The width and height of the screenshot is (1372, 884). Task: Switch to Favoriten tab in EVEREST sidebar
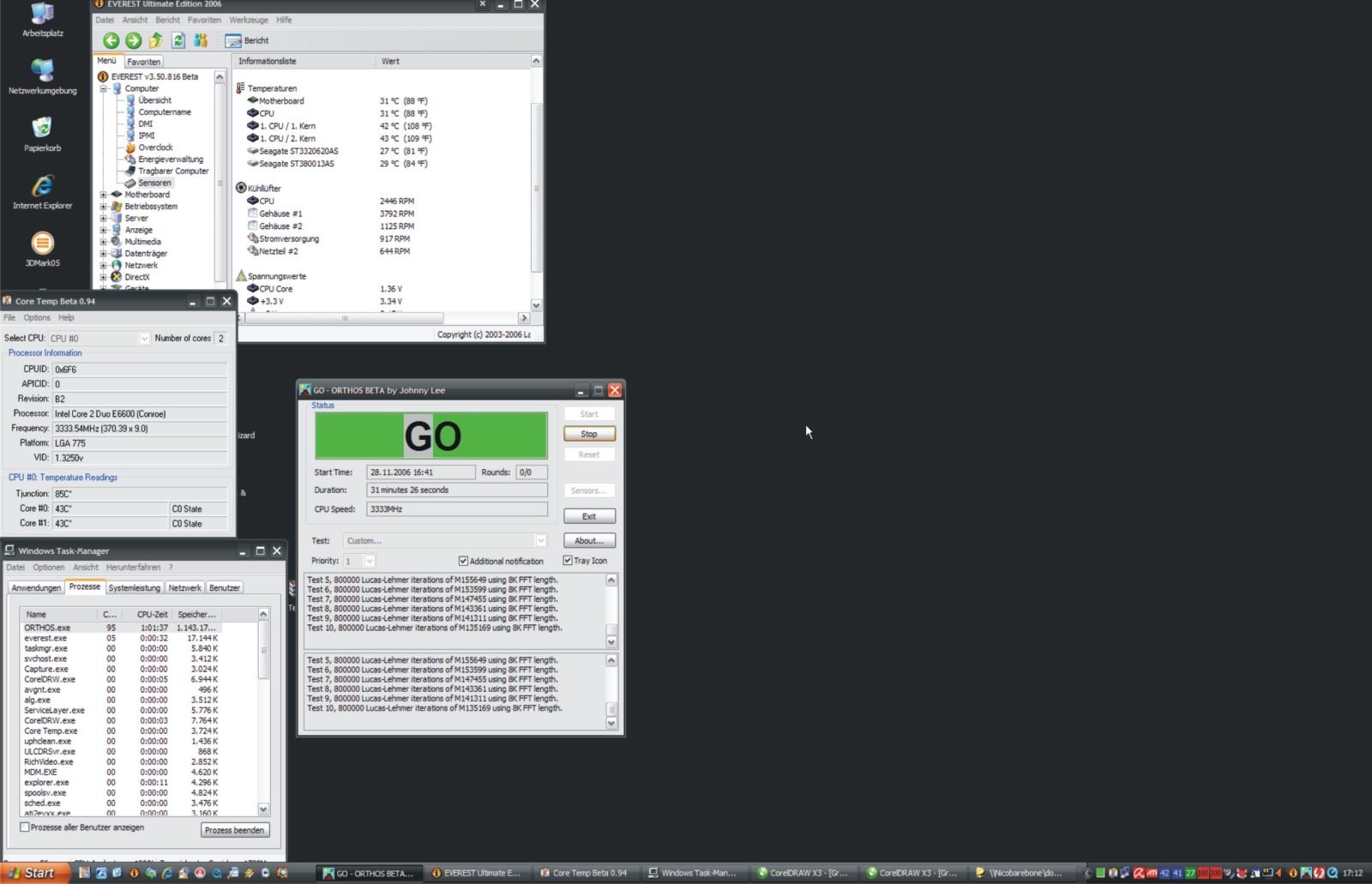143,62
